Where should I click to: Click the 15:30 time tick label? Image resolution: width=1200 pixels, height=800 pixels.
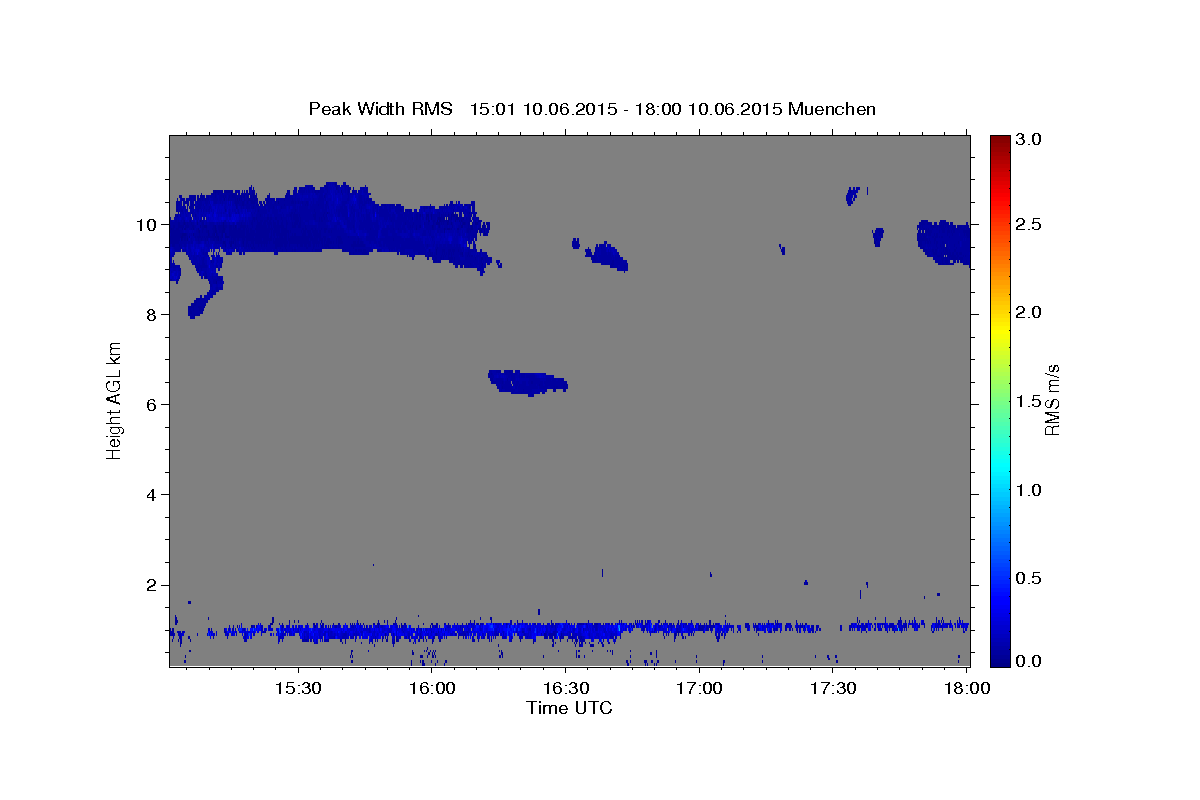[x=297, y=689]
